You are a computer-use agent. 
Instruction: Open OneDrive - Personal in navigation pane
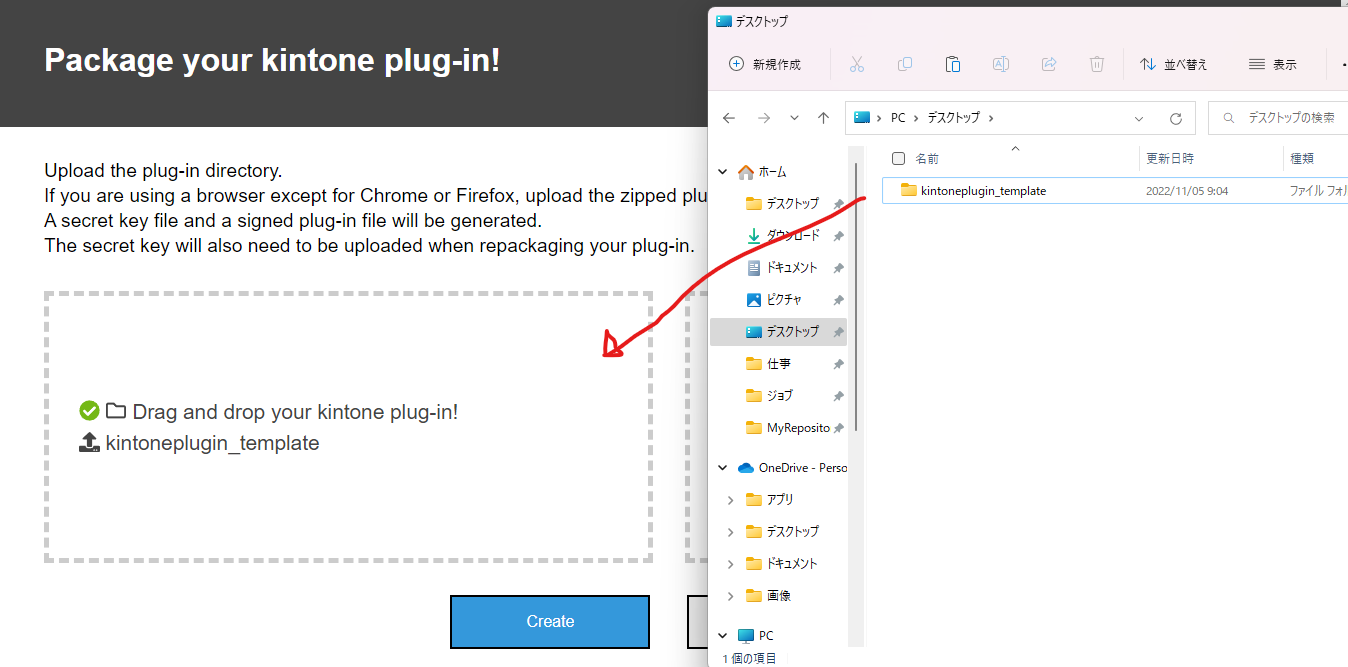[x=792, y=468]
